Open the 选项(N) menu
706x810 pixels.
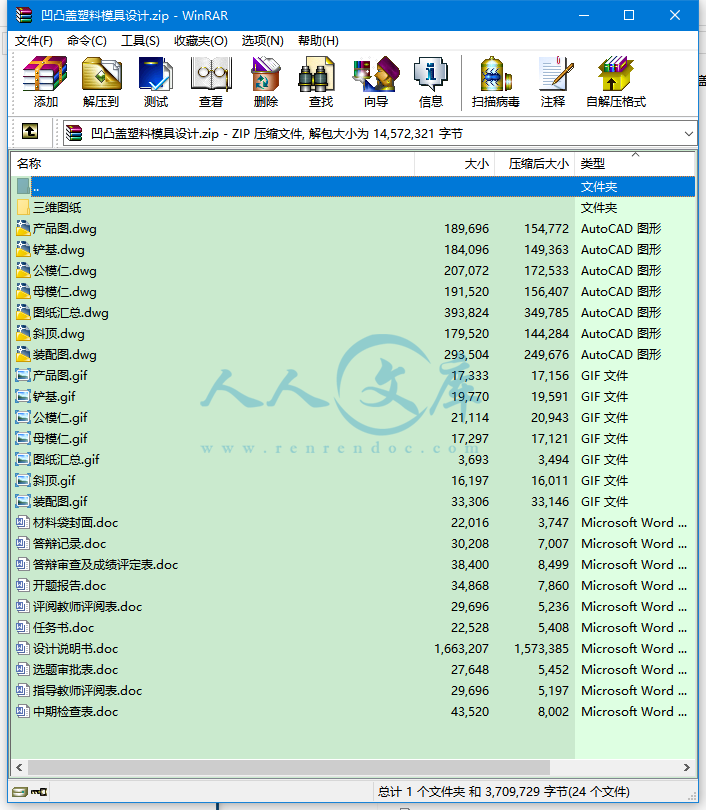(263, 41)
